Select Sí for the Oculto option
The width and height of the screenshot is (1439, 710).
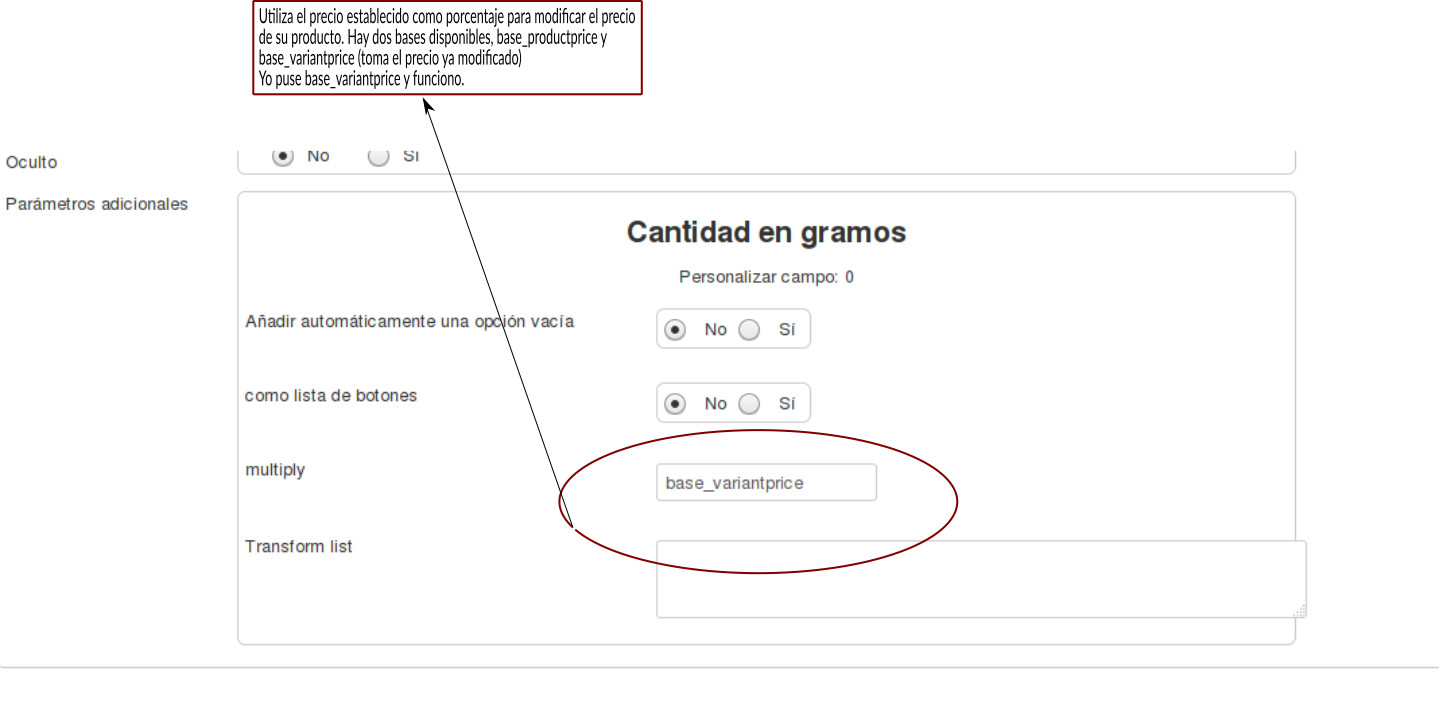[x=378, y=156]
